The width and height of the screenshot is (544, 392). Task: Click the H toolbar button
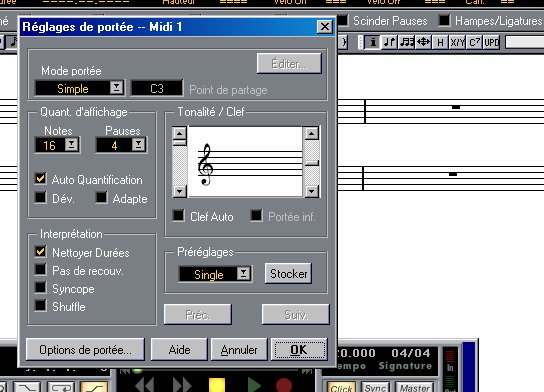[x=440, y=42]
